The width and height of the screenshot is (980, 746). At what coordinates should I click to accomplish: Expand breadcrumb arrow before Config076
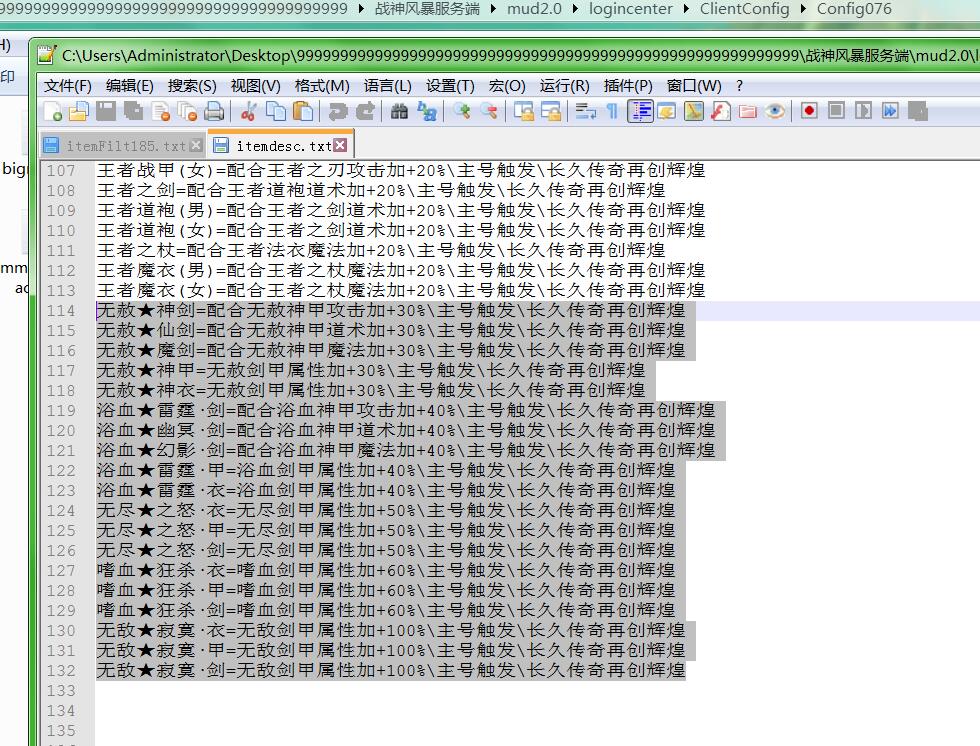click(803, 9)
